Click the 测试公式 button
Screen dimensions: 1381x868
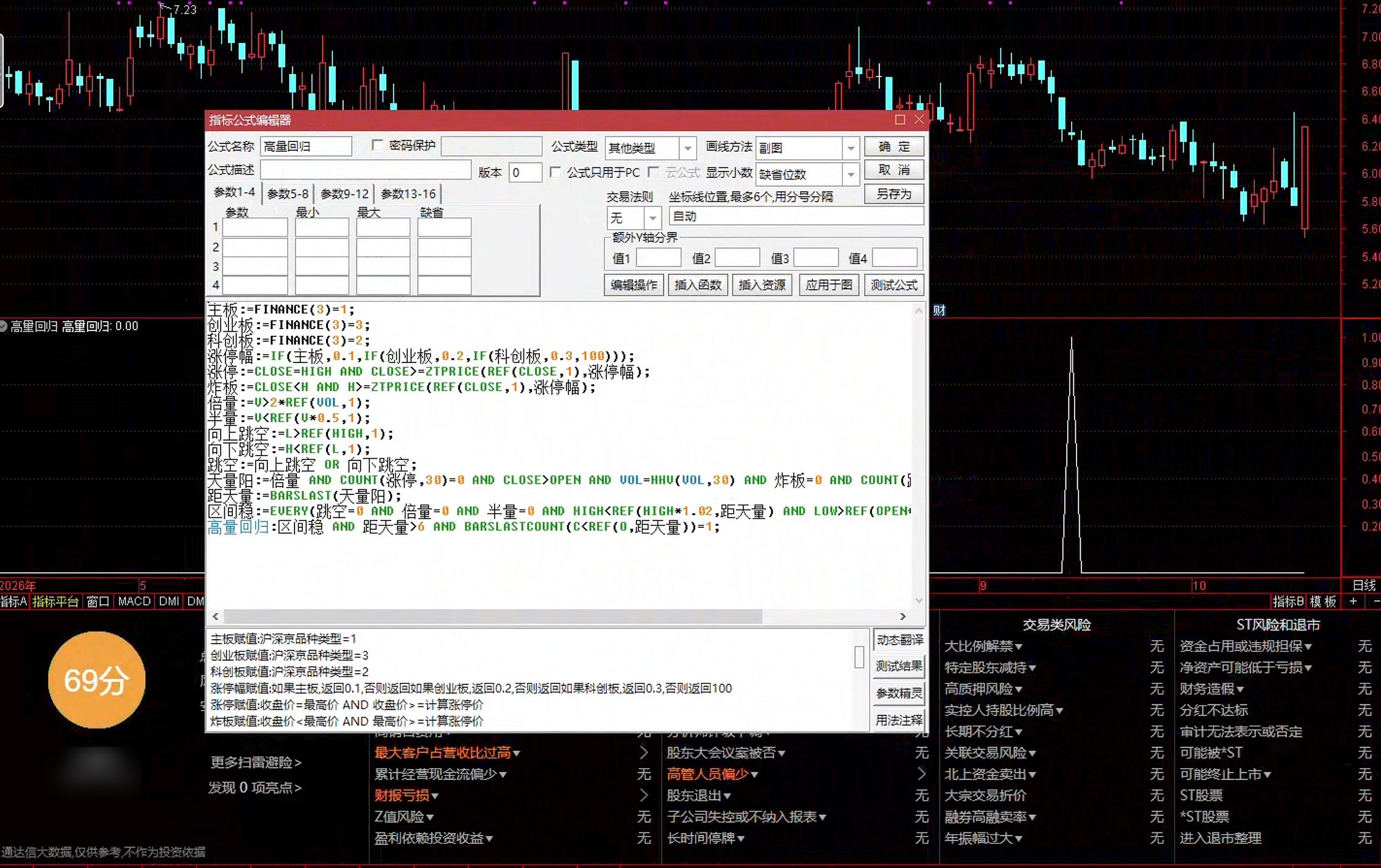894,285
